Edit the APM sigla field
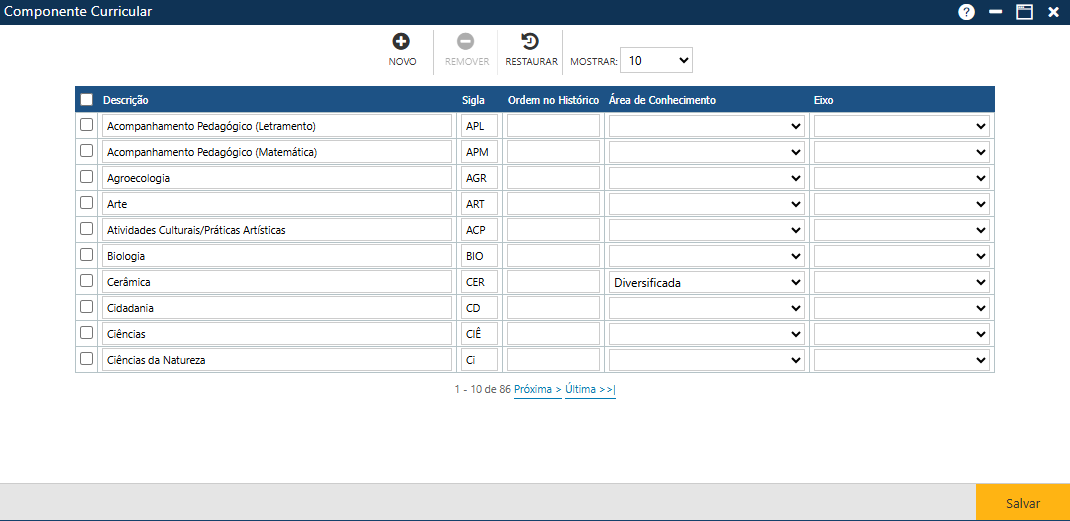 click(480, 152)
